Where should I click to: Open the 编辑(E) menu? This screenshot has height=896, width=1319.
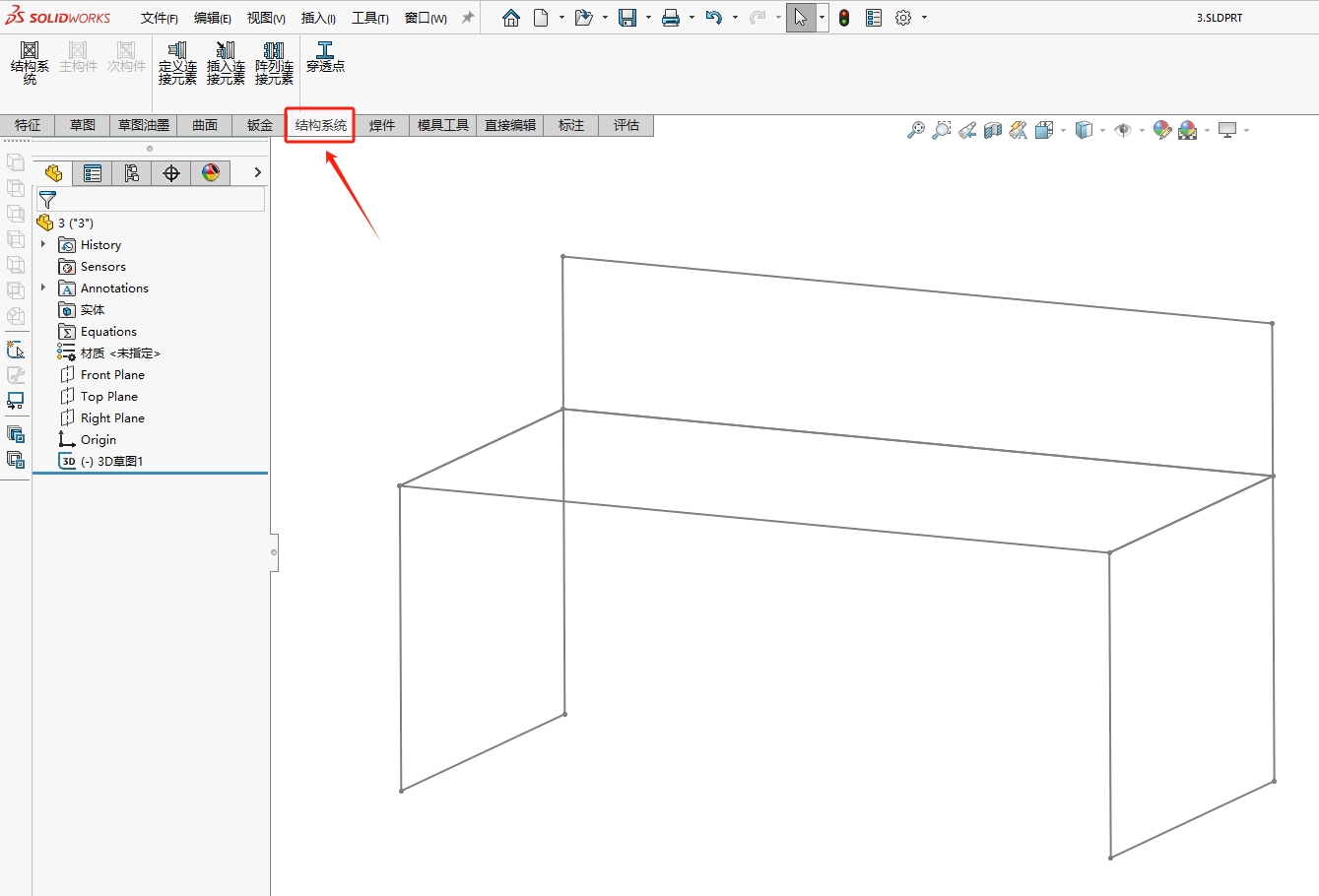pyautogui.click(x=213, y=18)
